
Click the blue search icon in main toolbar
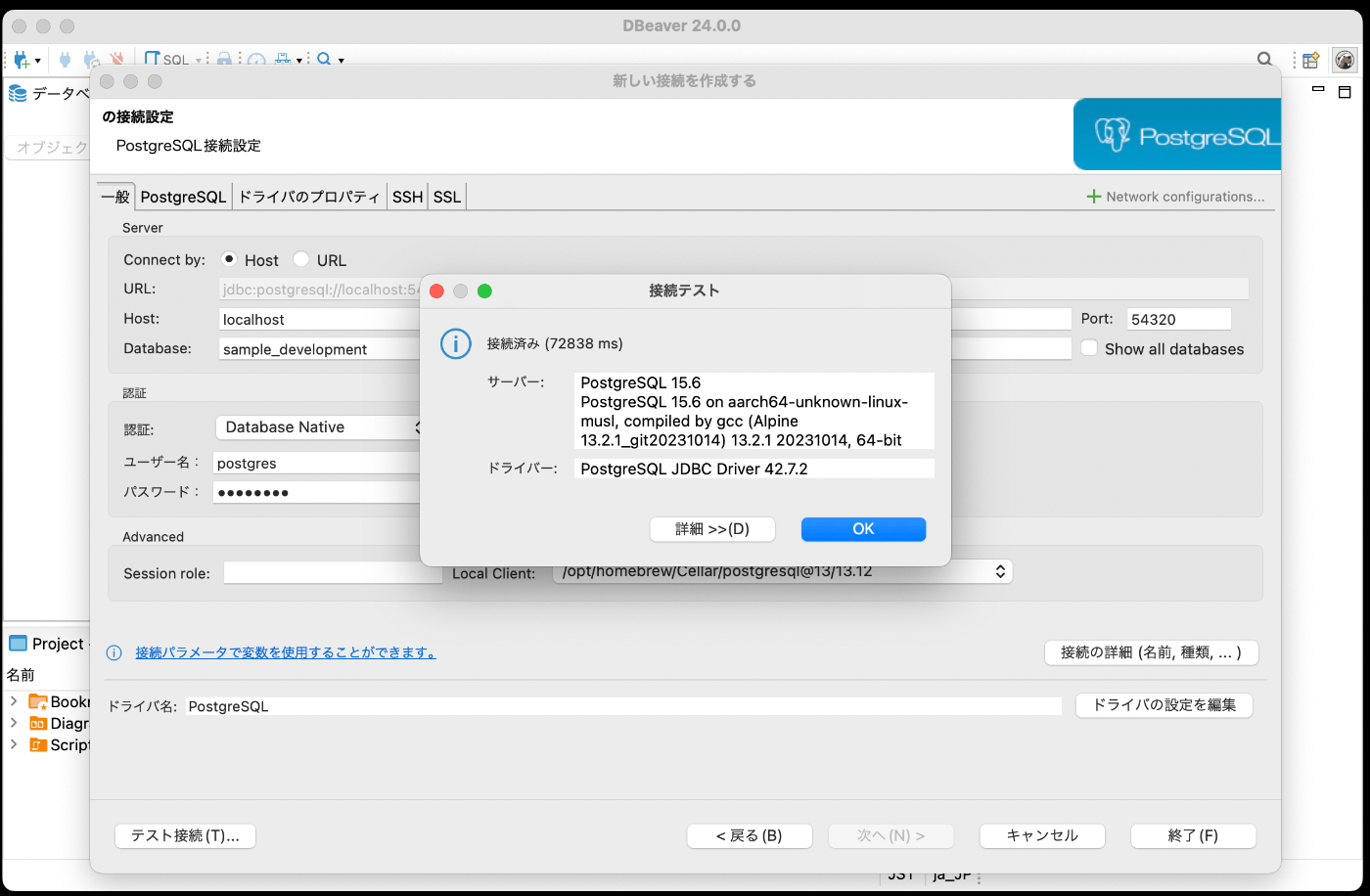(324, 60)
